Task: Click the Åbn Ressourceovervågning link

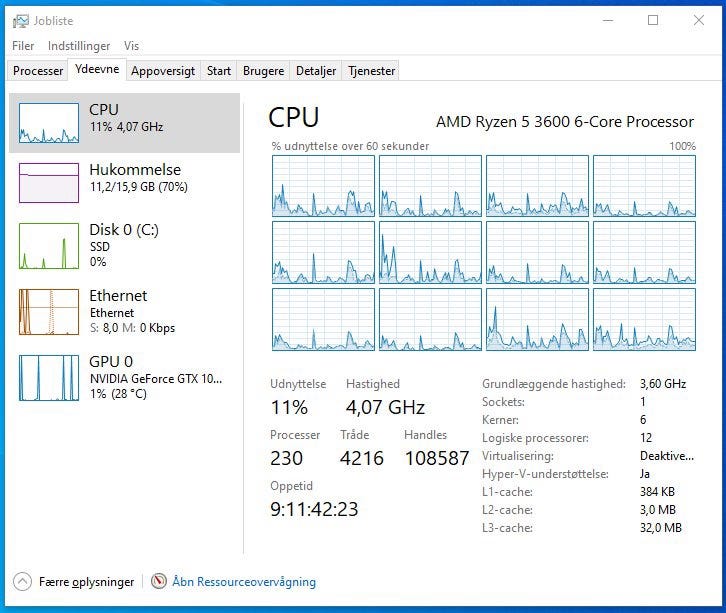Action: coord(244,581)
